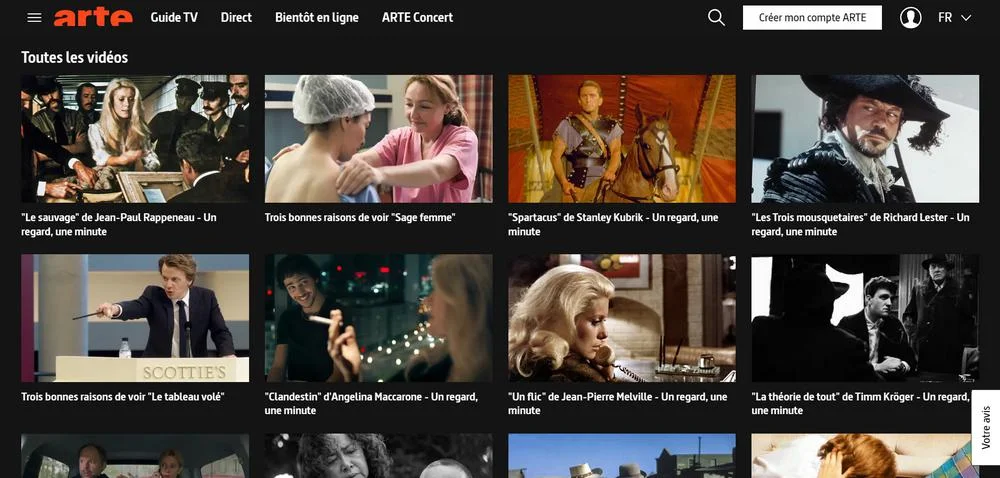Screen dimensions: 1000x478
Task: Click "Le sauvage" de Jean-Paul Rappeneau title
Action: pos(119,224)
